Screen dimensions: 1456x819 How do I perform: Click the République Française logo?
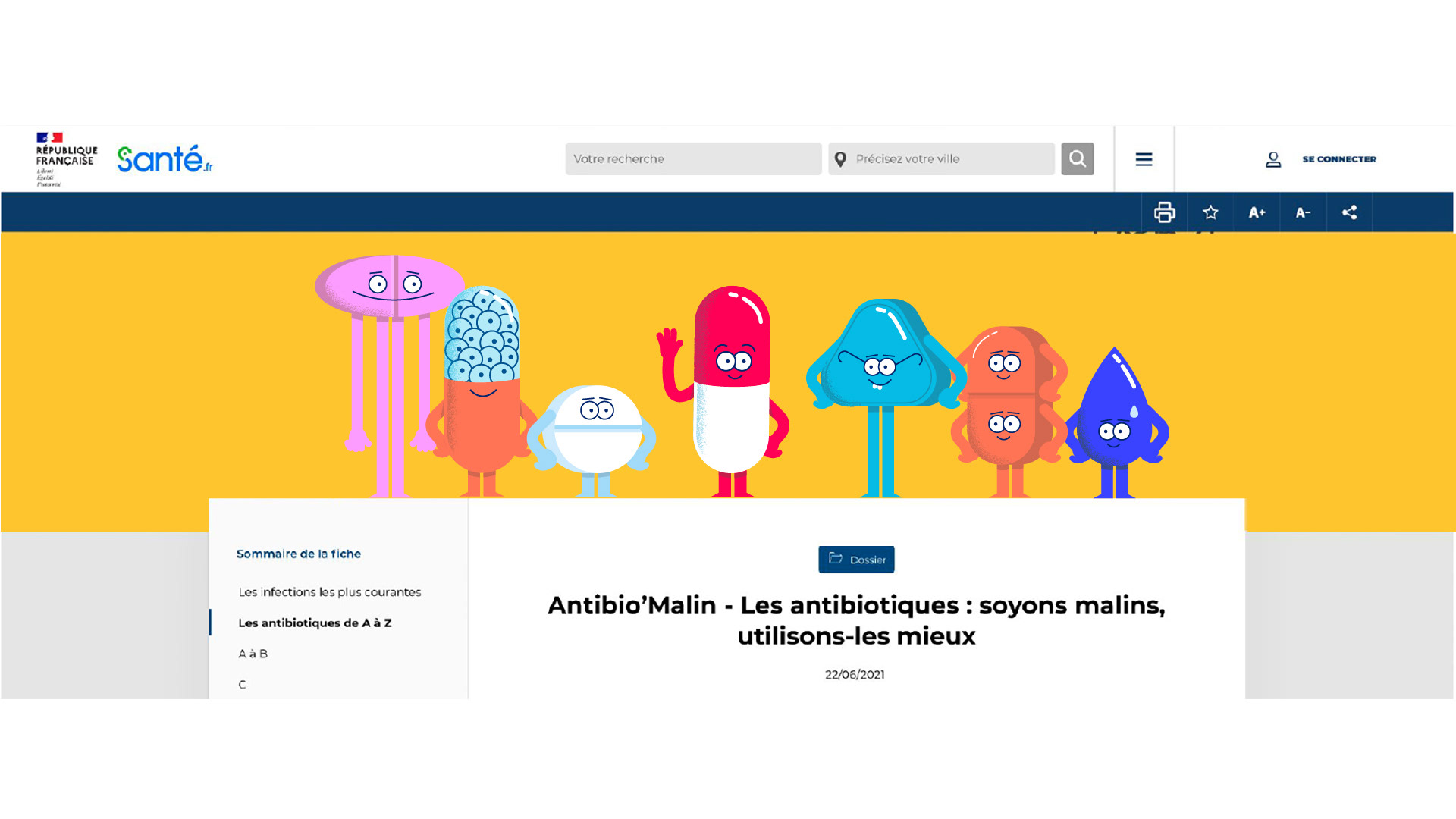[66, 158]
